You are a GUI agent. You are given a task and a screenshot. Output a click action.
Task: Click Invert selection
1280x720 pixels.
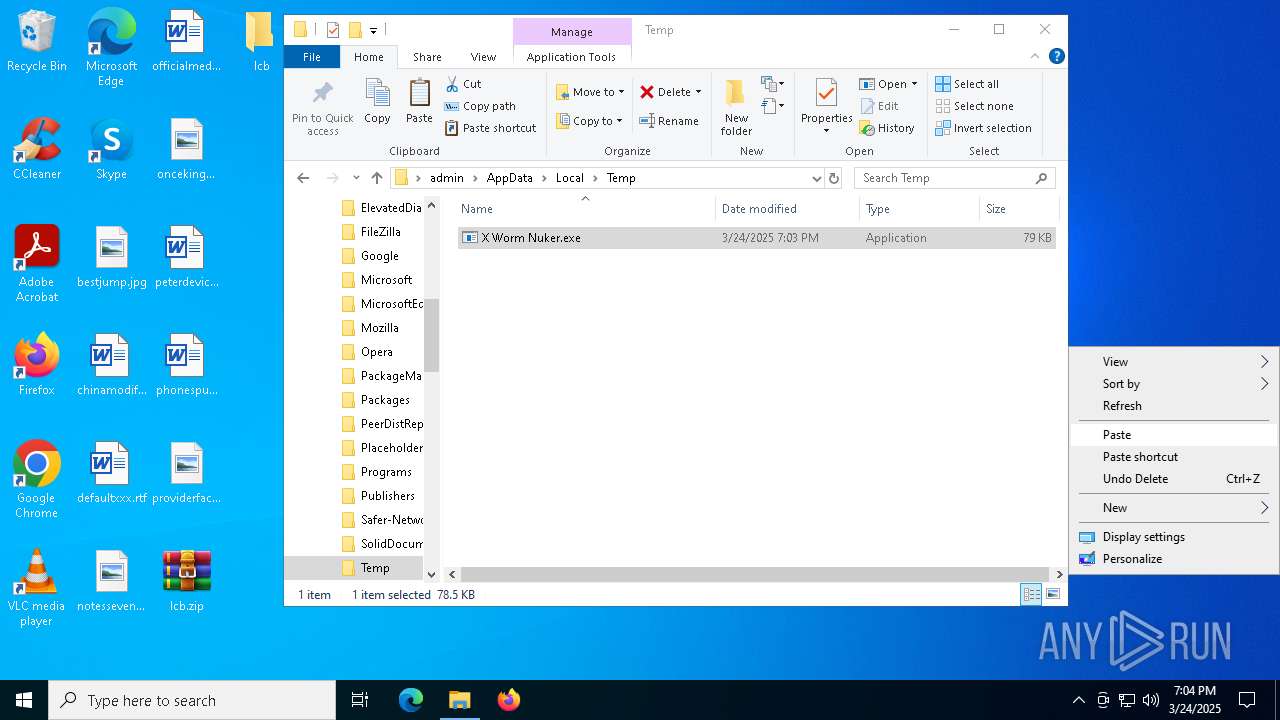click(983, 128)
